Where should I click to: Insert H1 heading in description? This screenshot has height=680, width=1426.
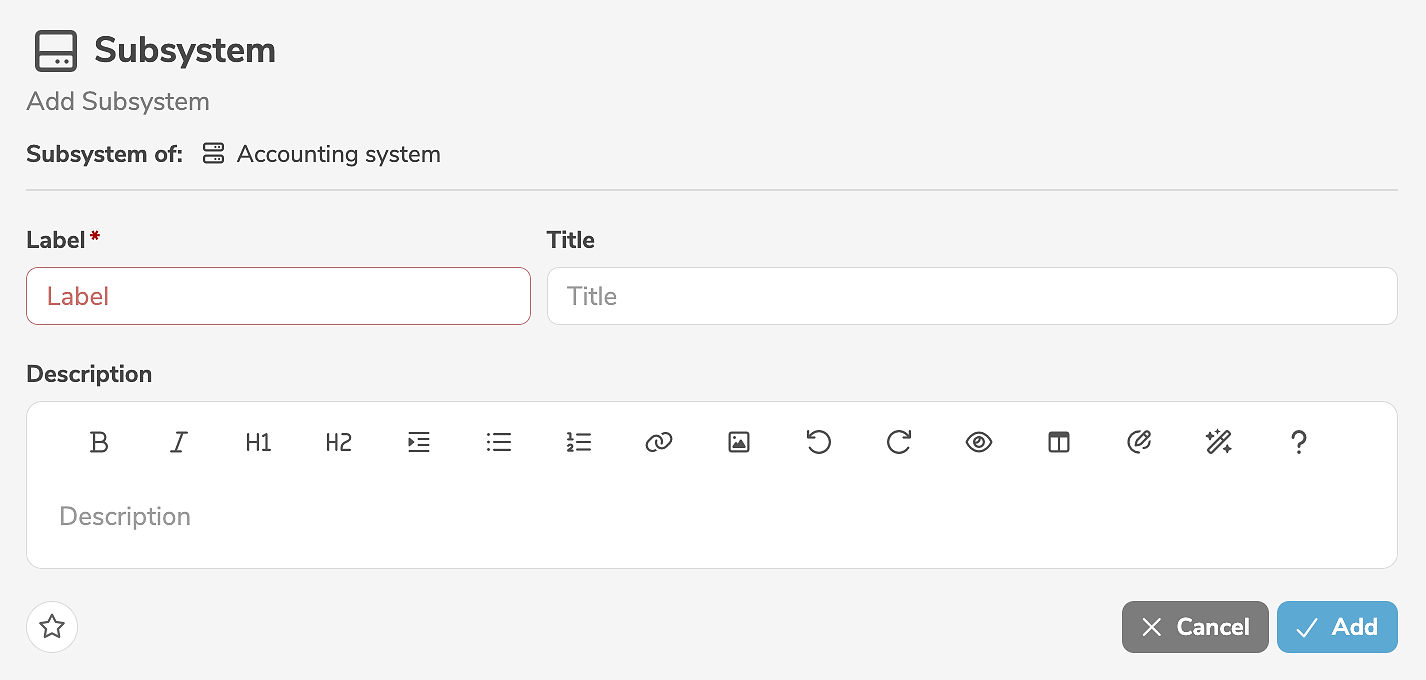pyautogui.click(x=259, y=442)
